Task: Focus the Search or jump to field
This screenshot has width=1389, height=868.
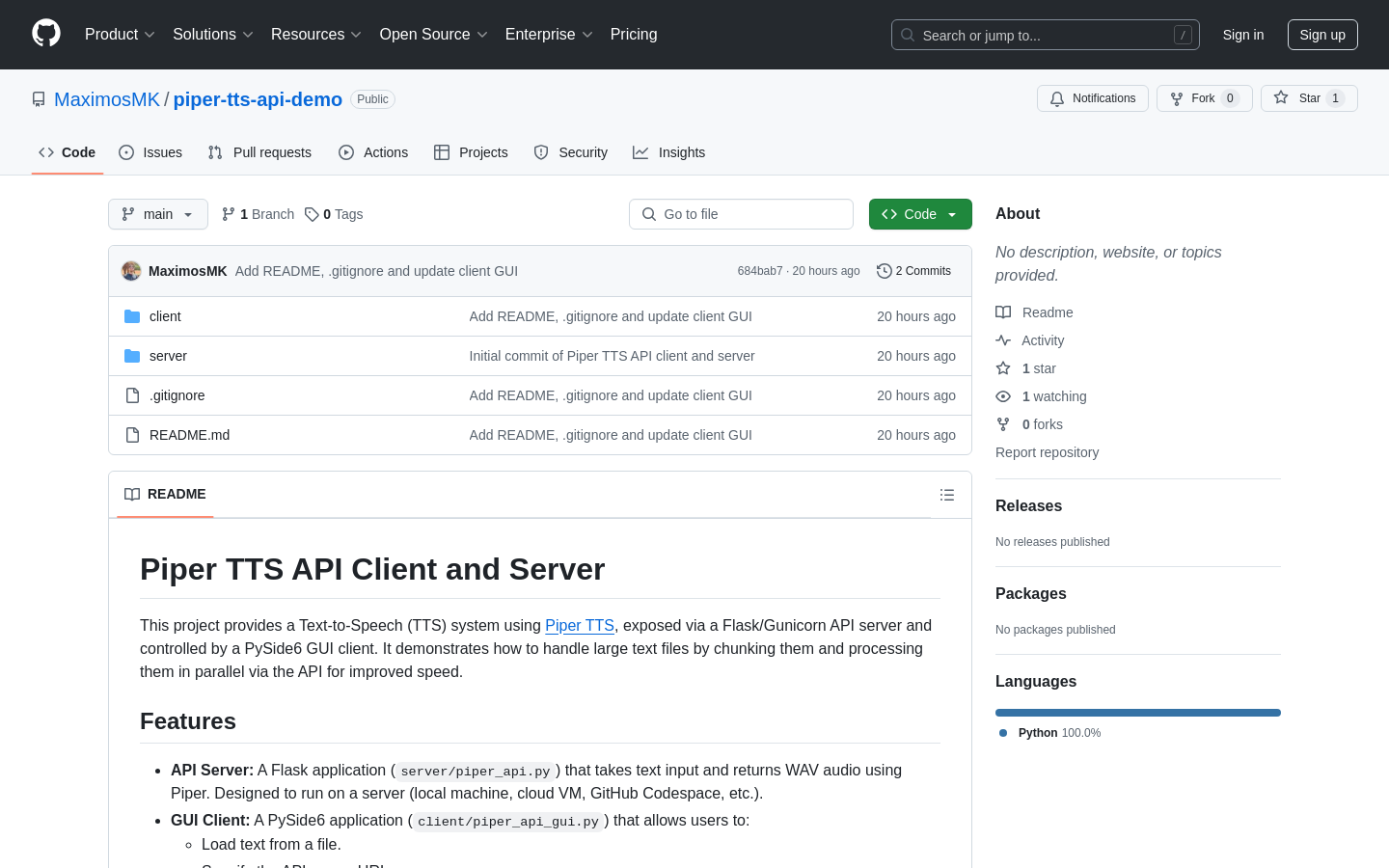Action: (1046, 35)
